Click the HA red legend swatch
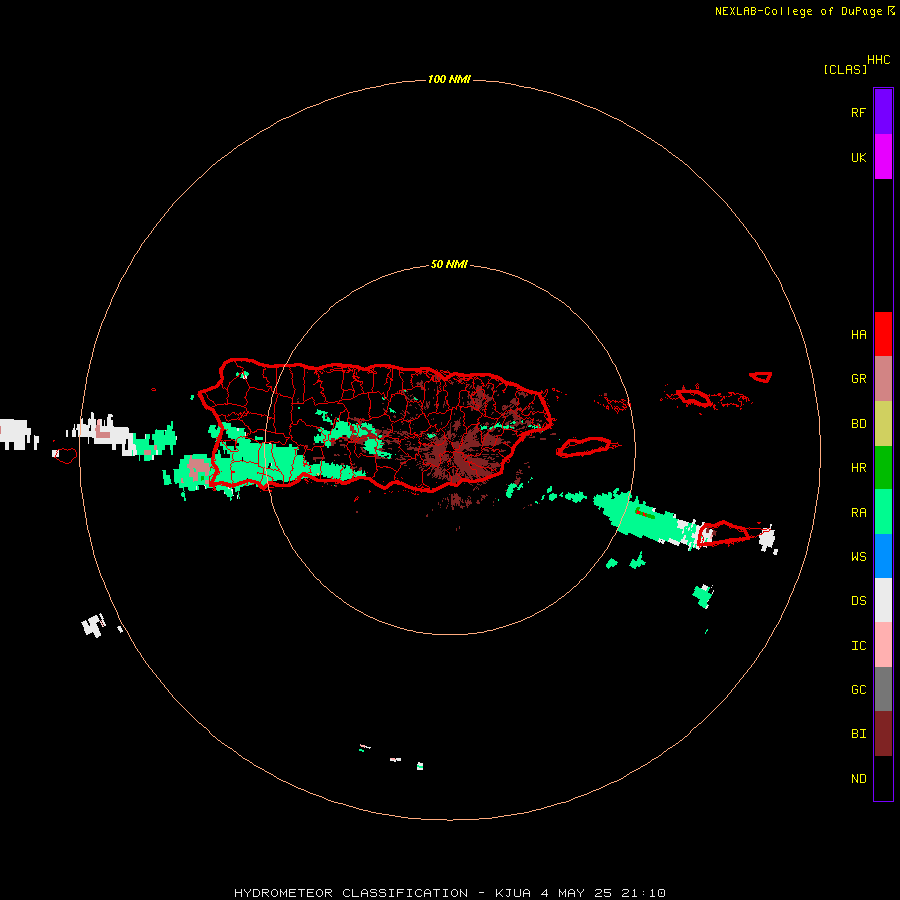Screen dimensions: 900x900 [883, 334]
